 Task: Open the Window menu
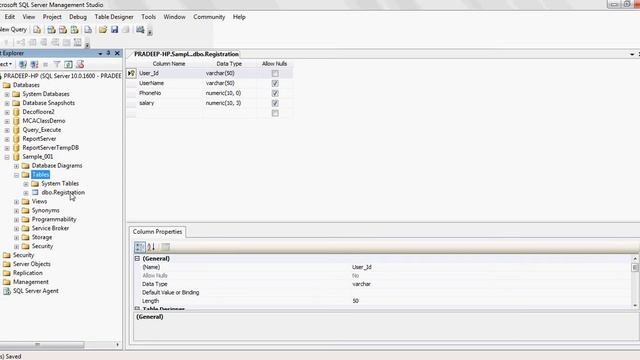(x=174, y=17)
